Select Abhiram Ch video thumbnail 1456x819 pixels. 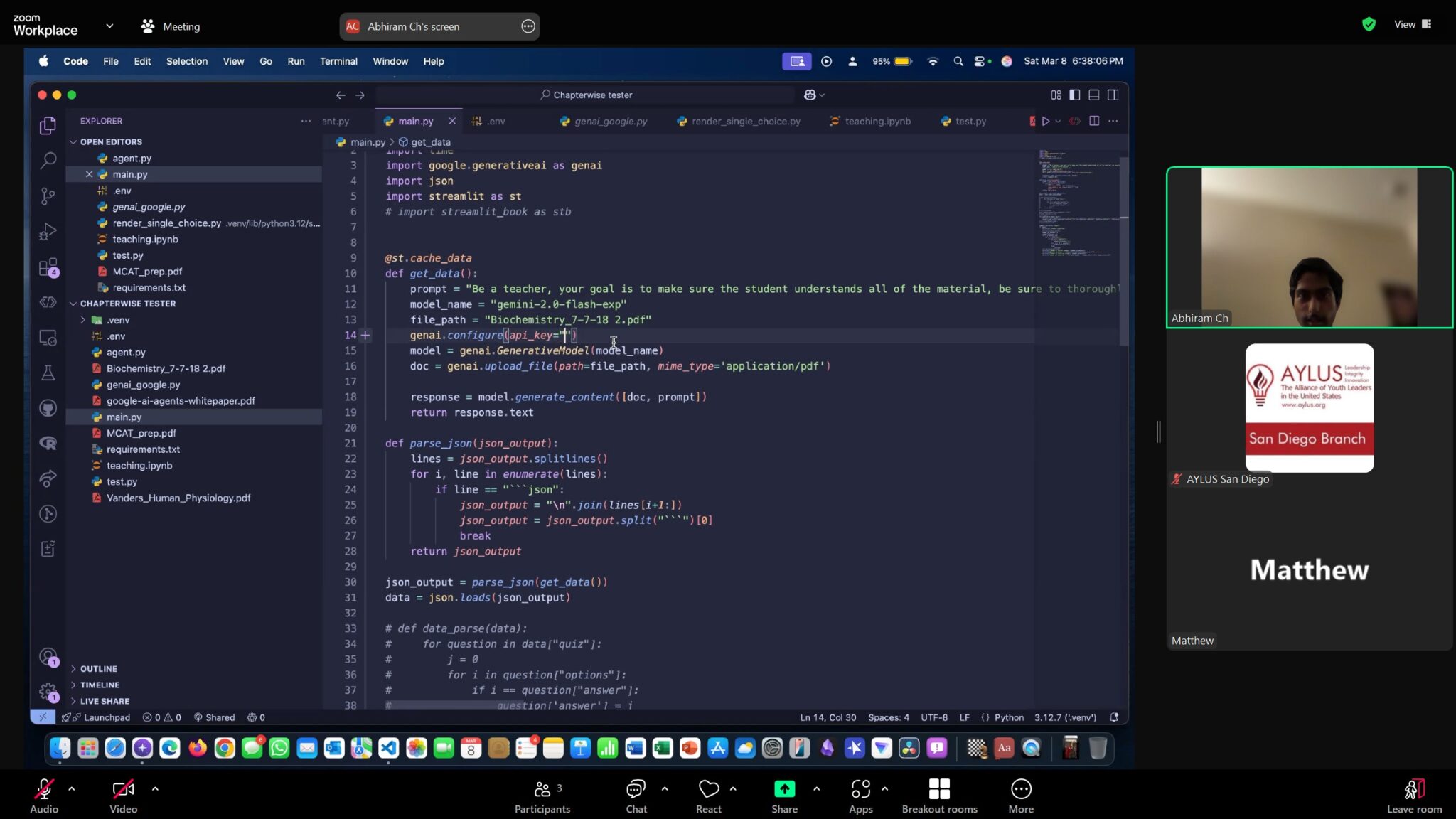[1309, 247]
